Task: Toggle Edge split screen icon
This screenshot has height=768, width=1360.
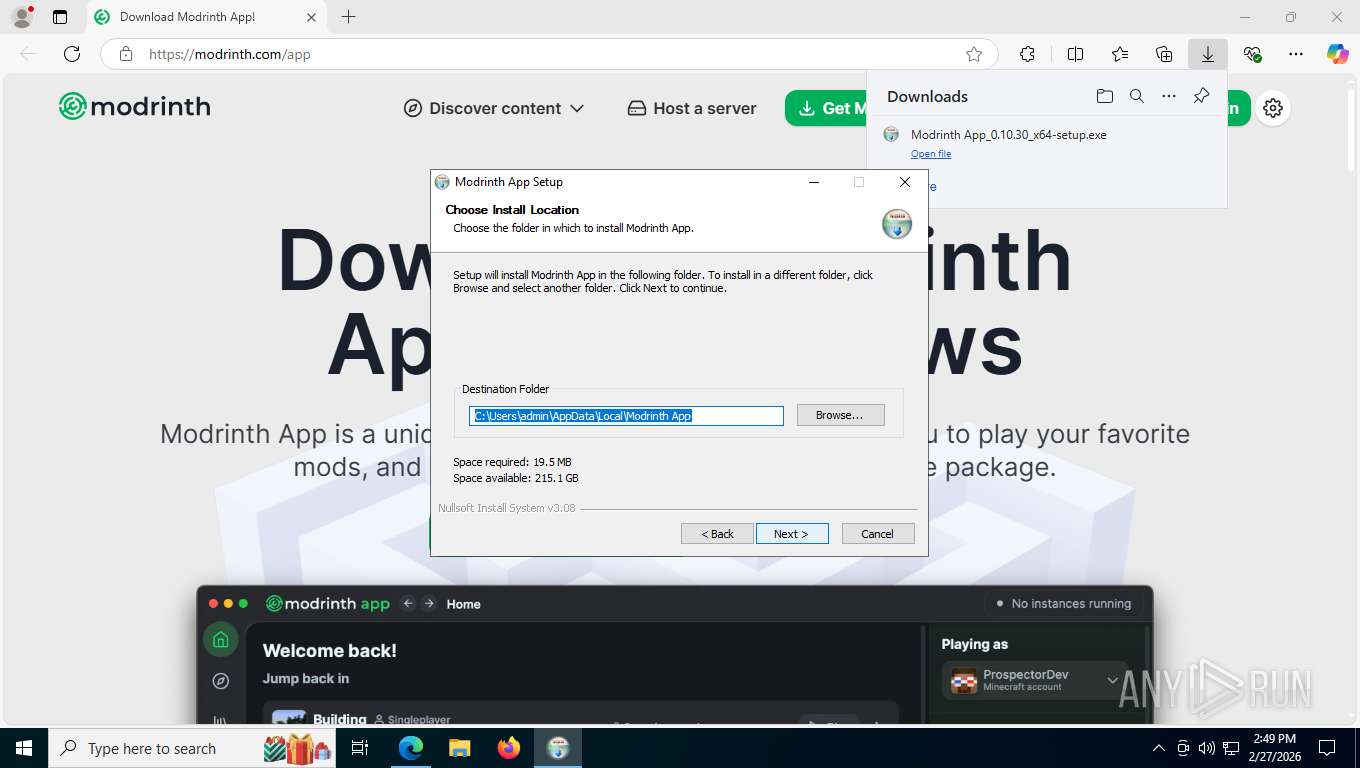Action: pos(1075,54)
